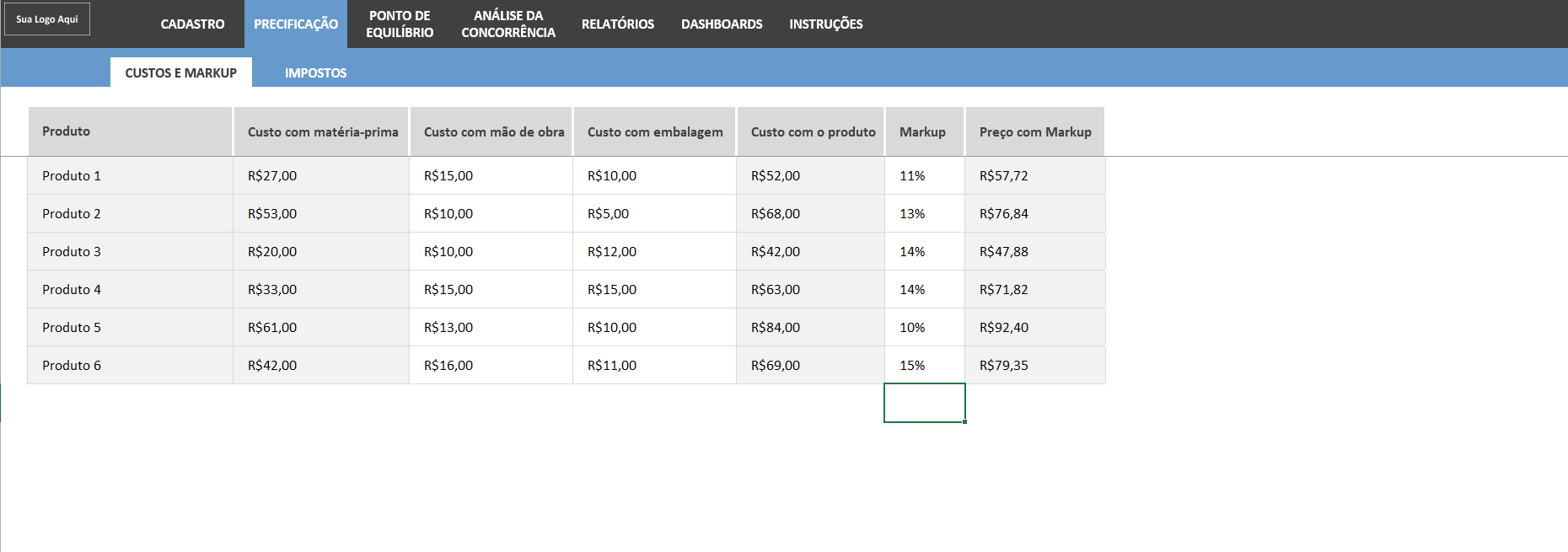Click the Preço com Markup header

click(1035, 131)
